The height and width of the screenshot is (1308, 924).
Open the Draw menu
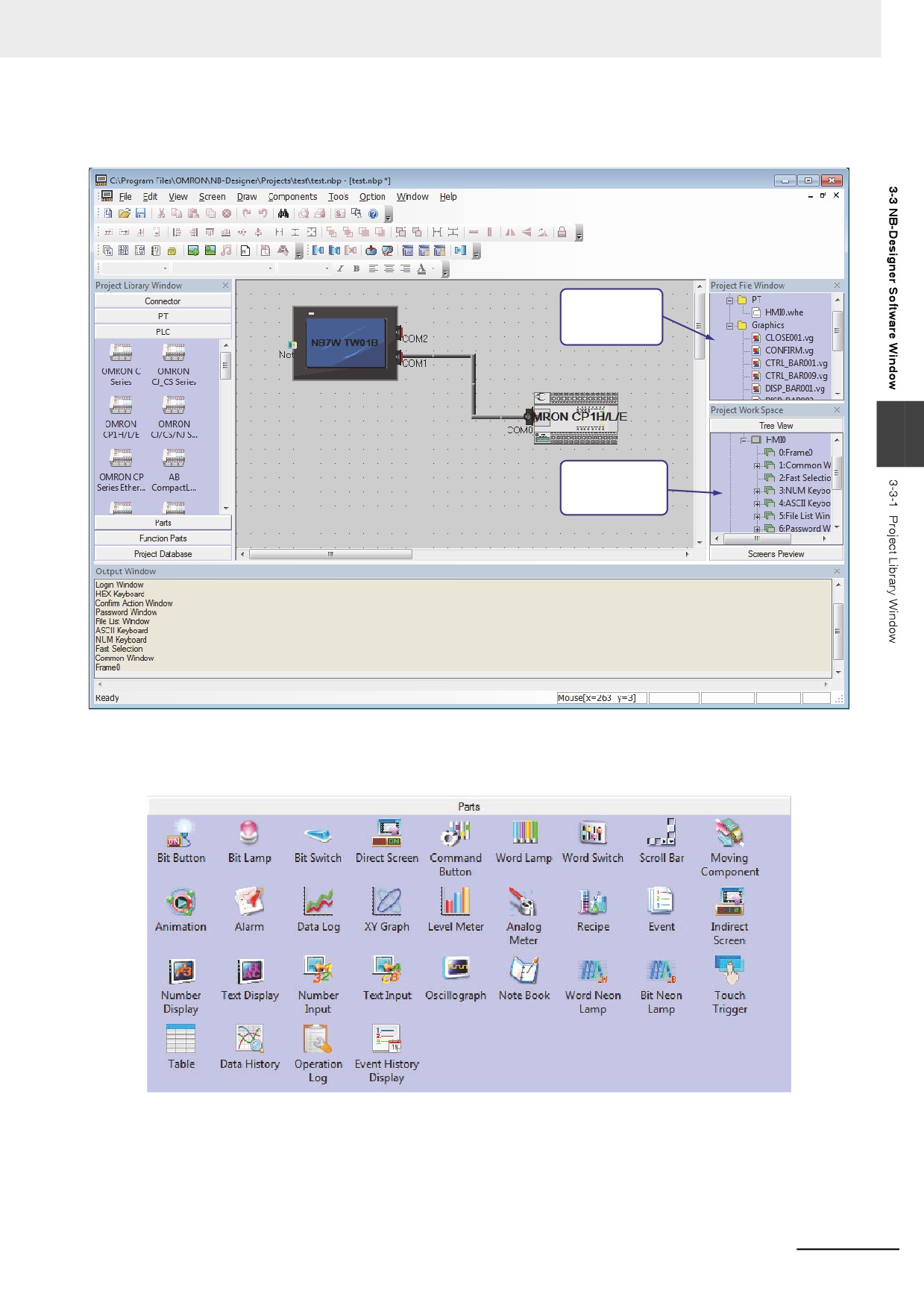[x=247, y=197]
